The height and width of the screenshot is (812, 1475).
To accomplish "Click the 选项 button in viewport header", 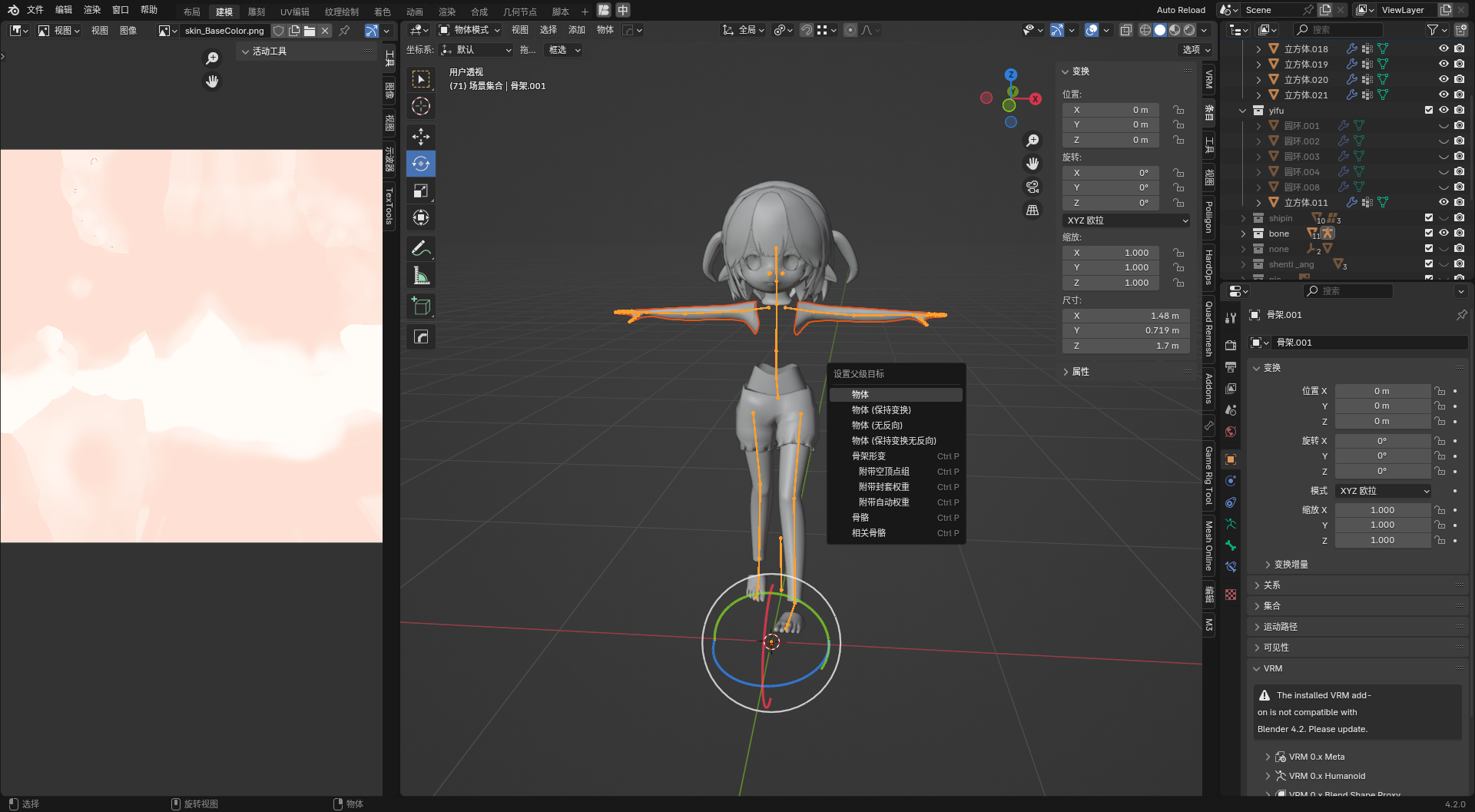I will (x=1195, y=50).
